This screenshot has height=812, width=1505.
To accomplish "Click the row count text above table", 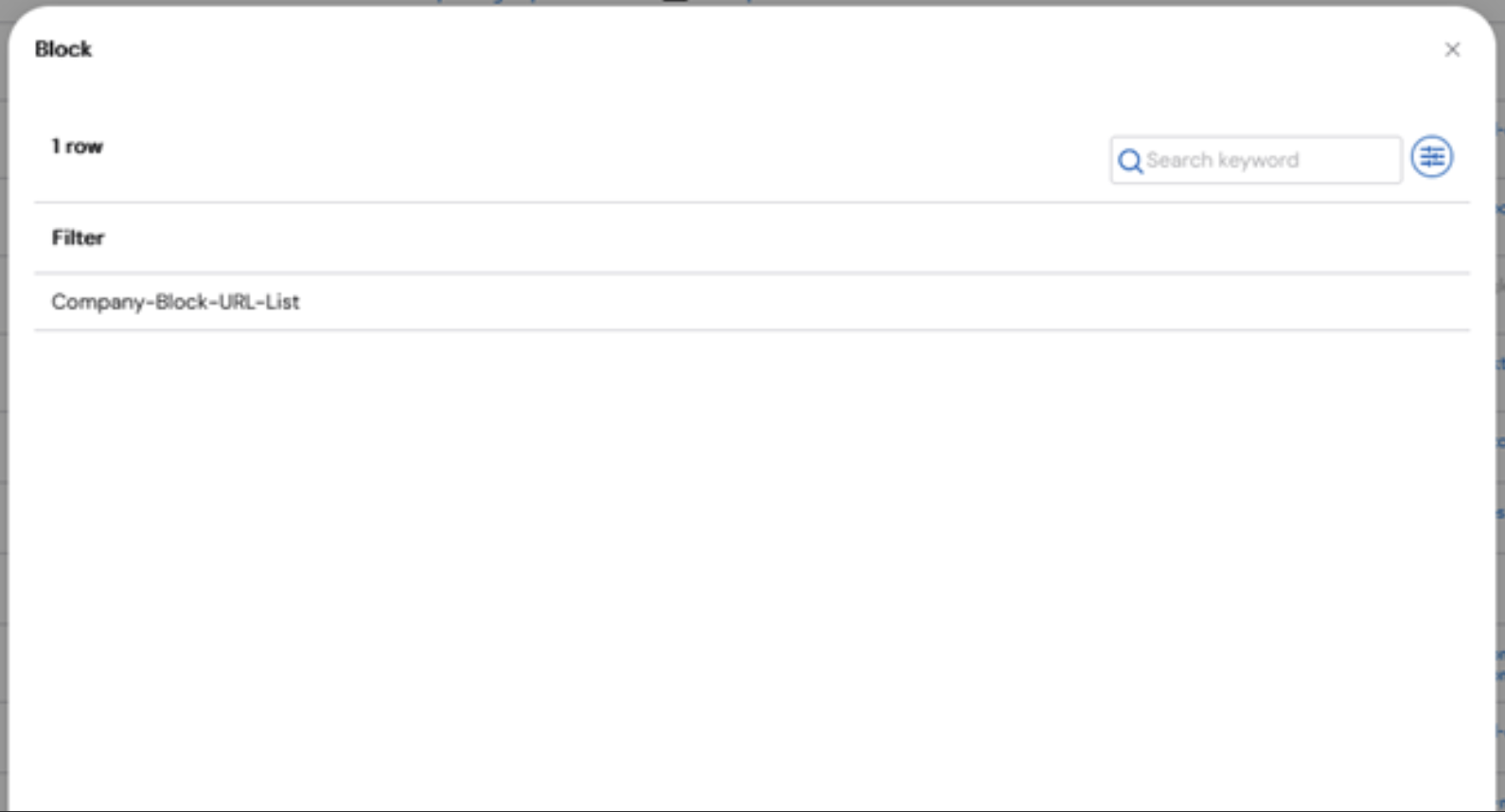I will (x=77, y=147).
